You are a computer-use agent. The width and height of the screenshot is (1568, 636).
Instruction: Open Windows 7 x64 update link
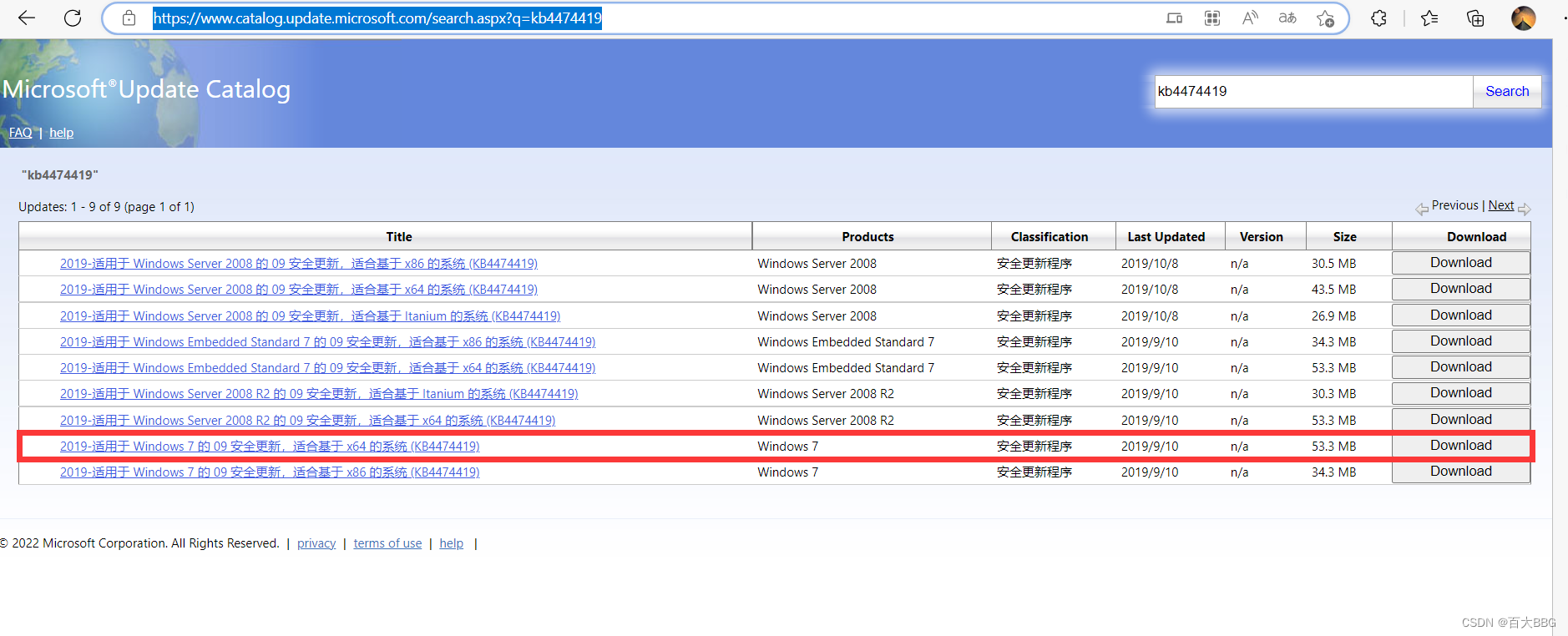coord(270,447)
